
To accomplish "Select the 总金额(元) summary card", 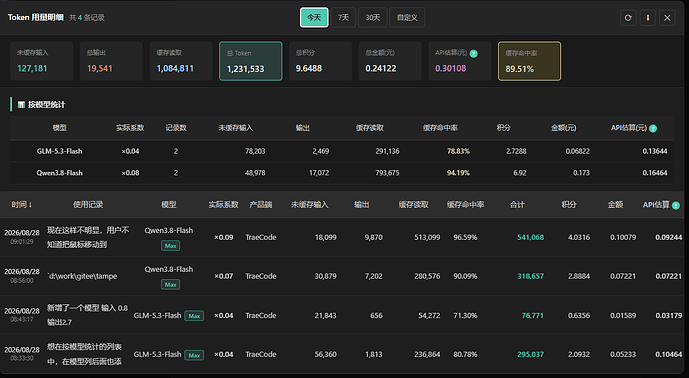I will tap(390, 61).
